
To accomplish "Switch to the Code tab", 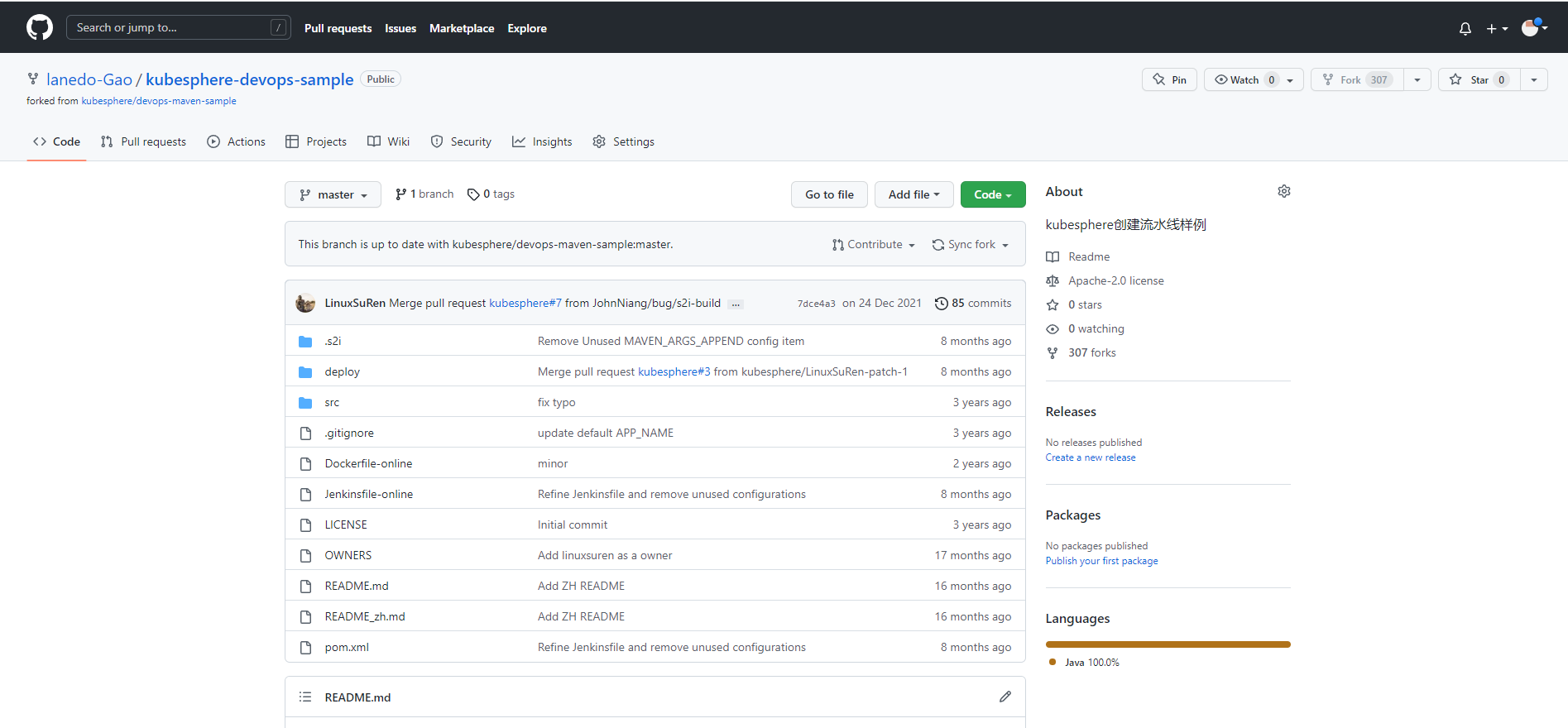I will click(x=56, y=141).
